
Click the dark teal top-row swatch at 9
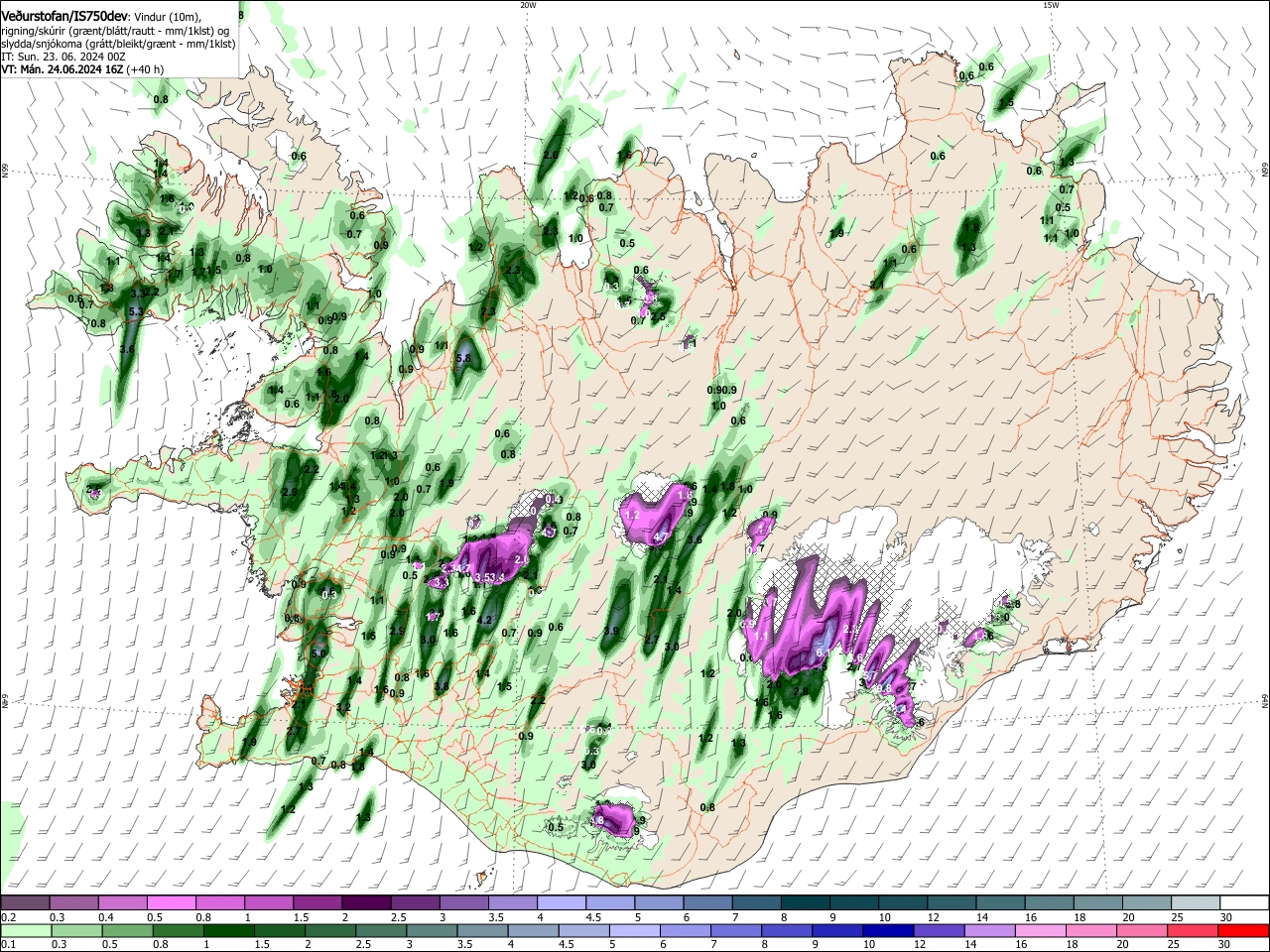tap(854, 902)
